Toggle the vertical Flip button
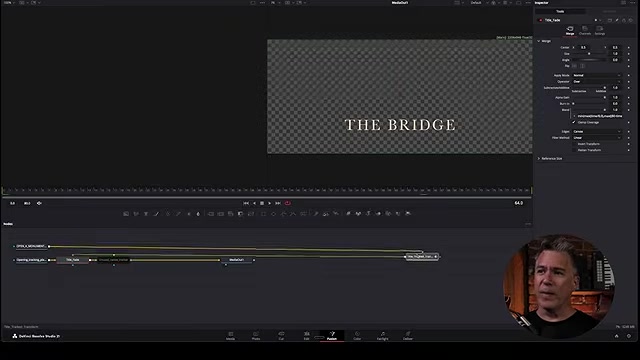This screenshot has width=640, height=360. click(x=582, y=66)
